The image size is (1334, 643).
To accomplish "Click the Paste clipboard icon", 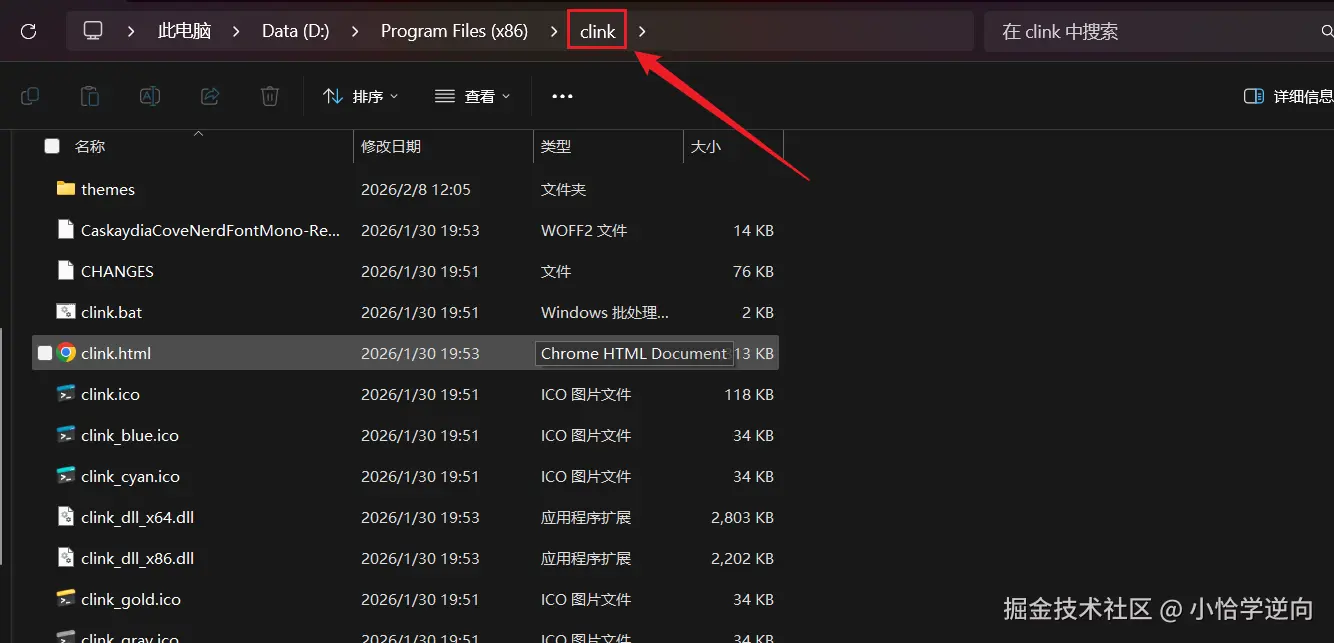I will (90, 96).
